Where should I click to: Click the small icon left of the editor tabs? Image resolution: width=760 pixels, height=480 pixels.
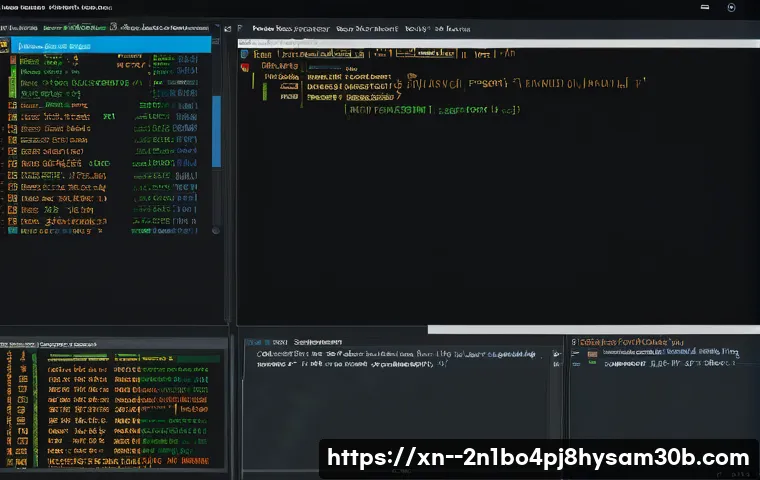tap(228, 29)
